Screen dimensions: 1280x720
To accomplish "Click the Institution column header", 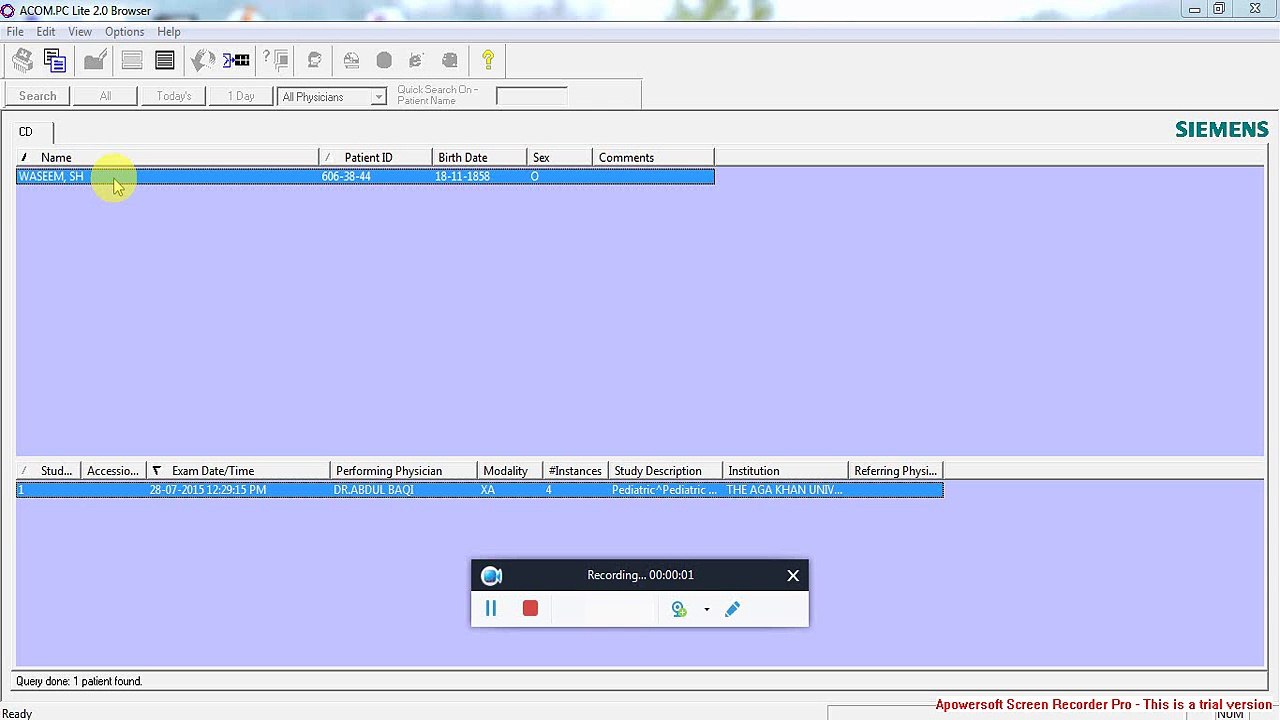I will pos(785,471).
